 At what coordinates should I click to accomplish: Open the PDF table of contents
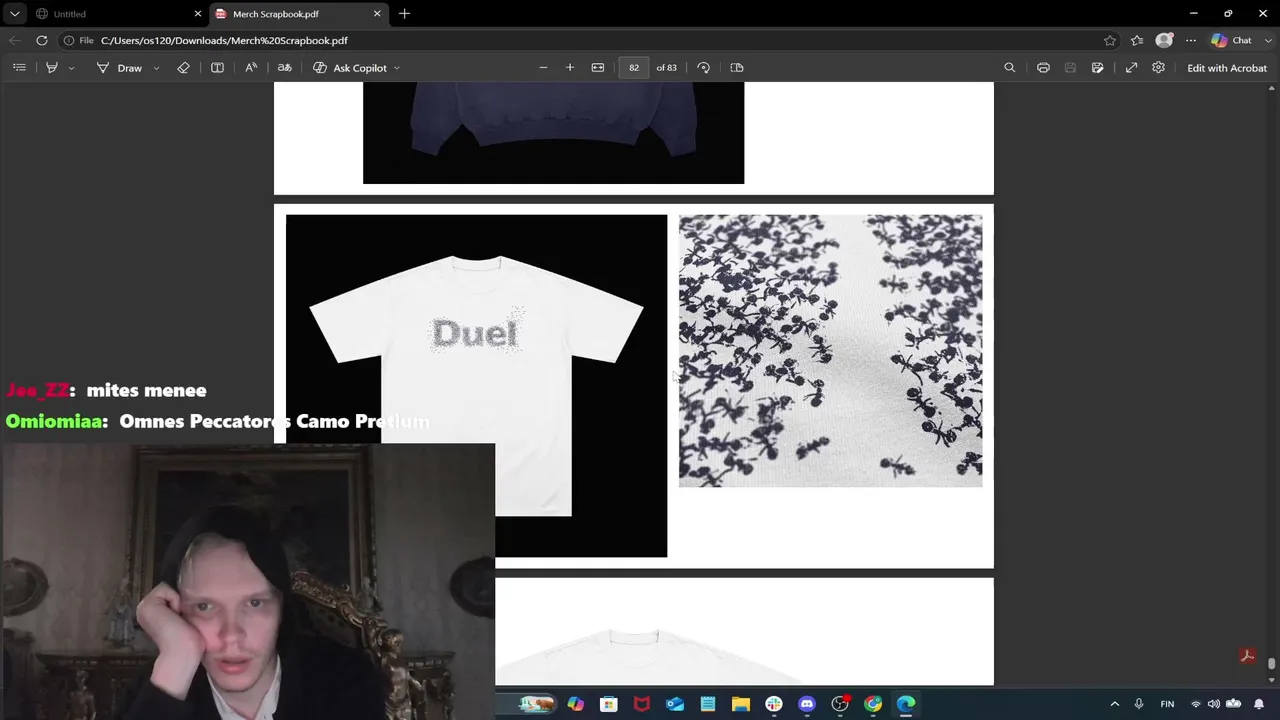tap(19, 68)
